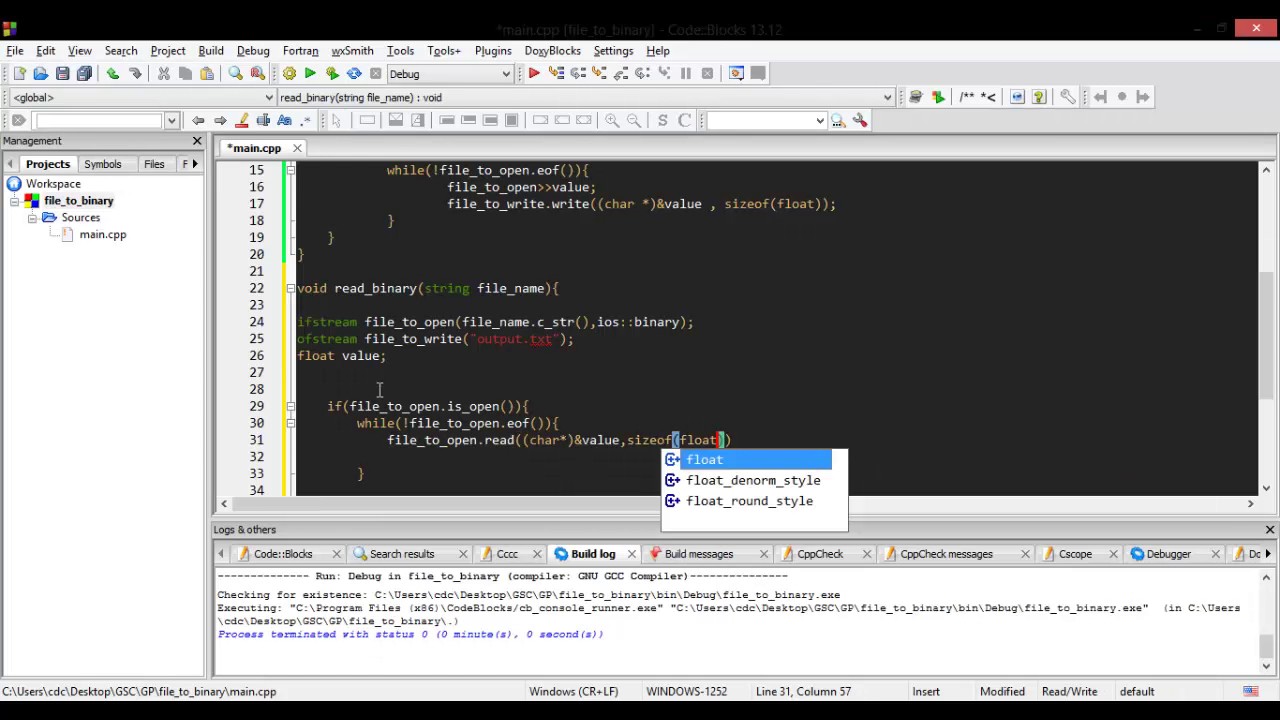Save all files icon
The height and width of the screenshot is (720, 1280).
pyautogui.click(x=84, y=73)
